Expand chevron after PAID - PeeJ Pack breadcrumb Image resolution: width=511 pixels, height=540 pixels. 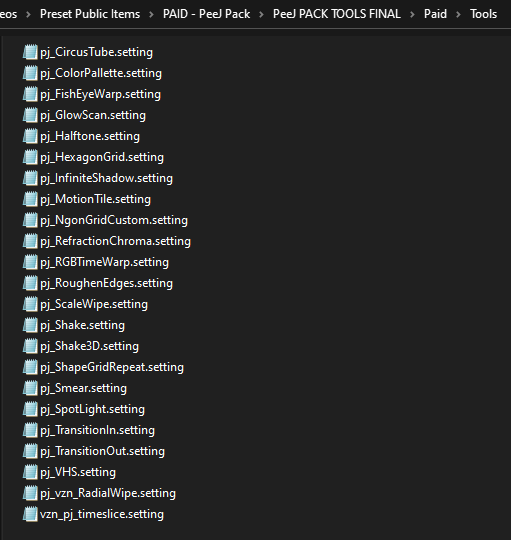click(261, 14)
